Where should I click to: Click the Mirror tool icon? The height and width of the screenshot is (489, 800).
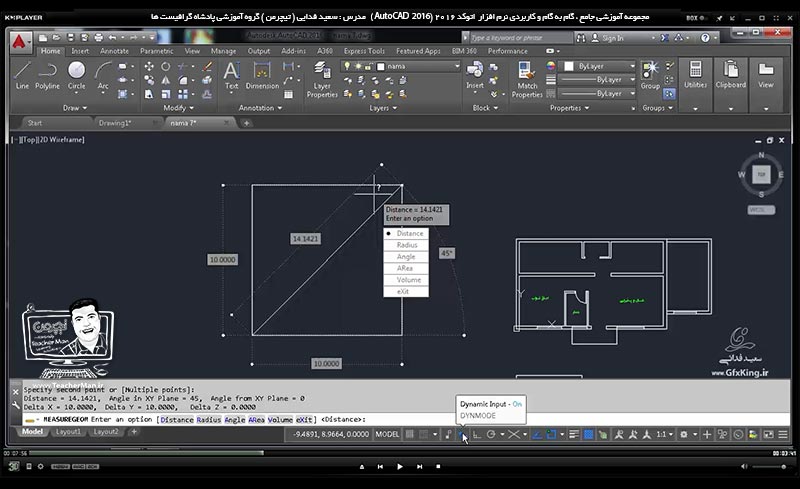click(166, 80)
